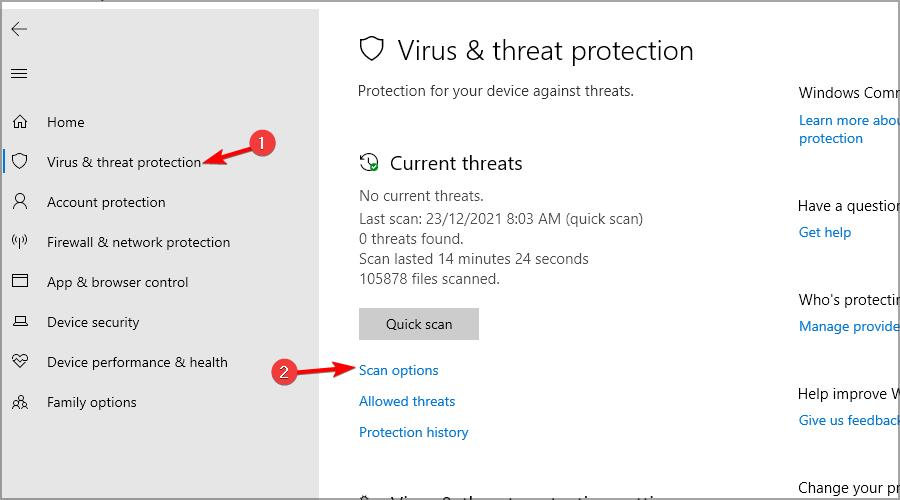The height and width of the screenshot is (500, 900).
Task: Click the Current threats heading icon
Action: [x=370, y=163]
